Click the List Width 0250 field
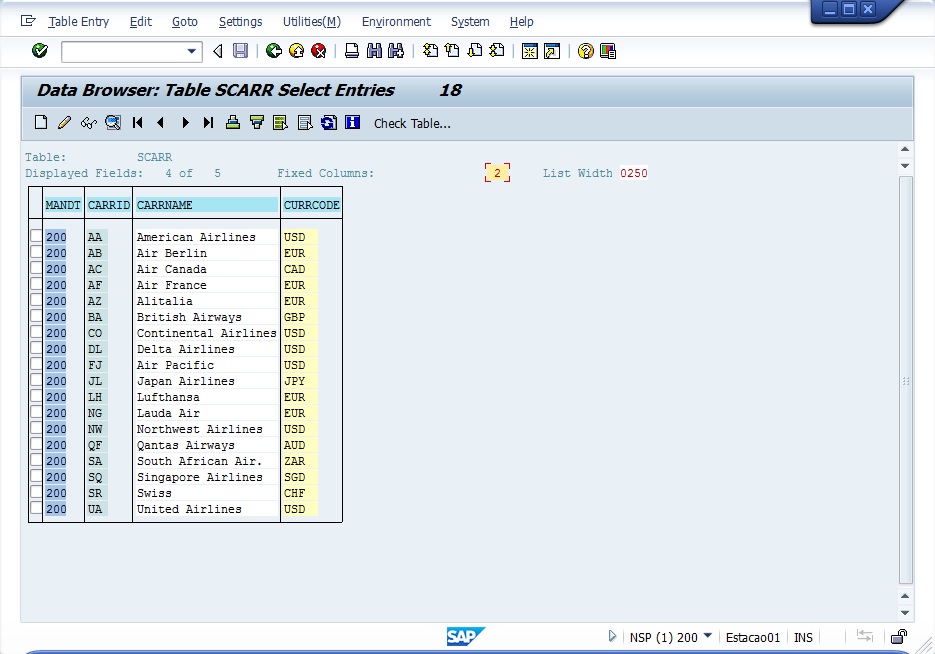Viewport: 935px width, 654px height. pyautogui.click(x=634, y=173)
